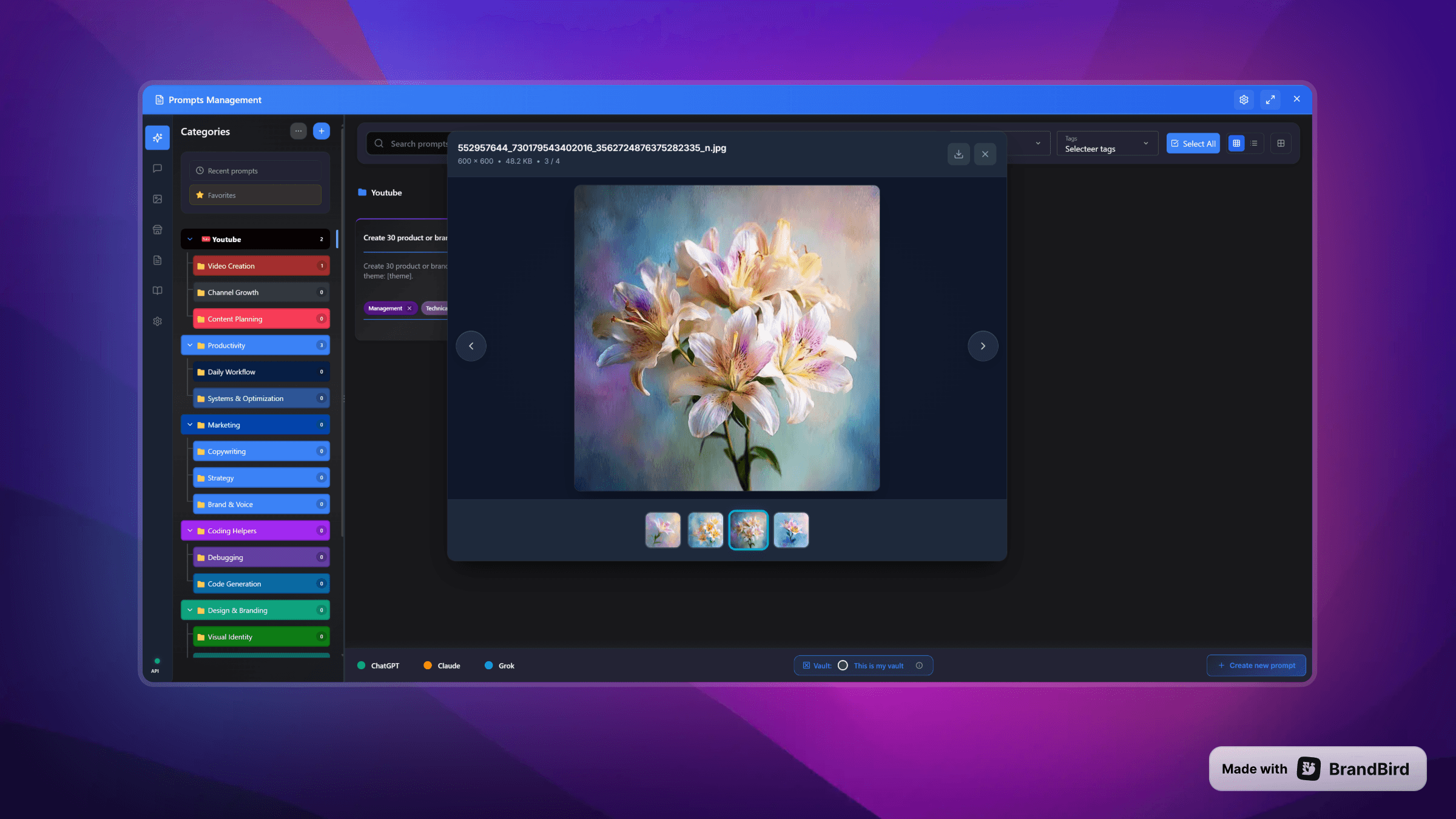
Task: Remove the Management tag from the prompt
Action: 410,308
